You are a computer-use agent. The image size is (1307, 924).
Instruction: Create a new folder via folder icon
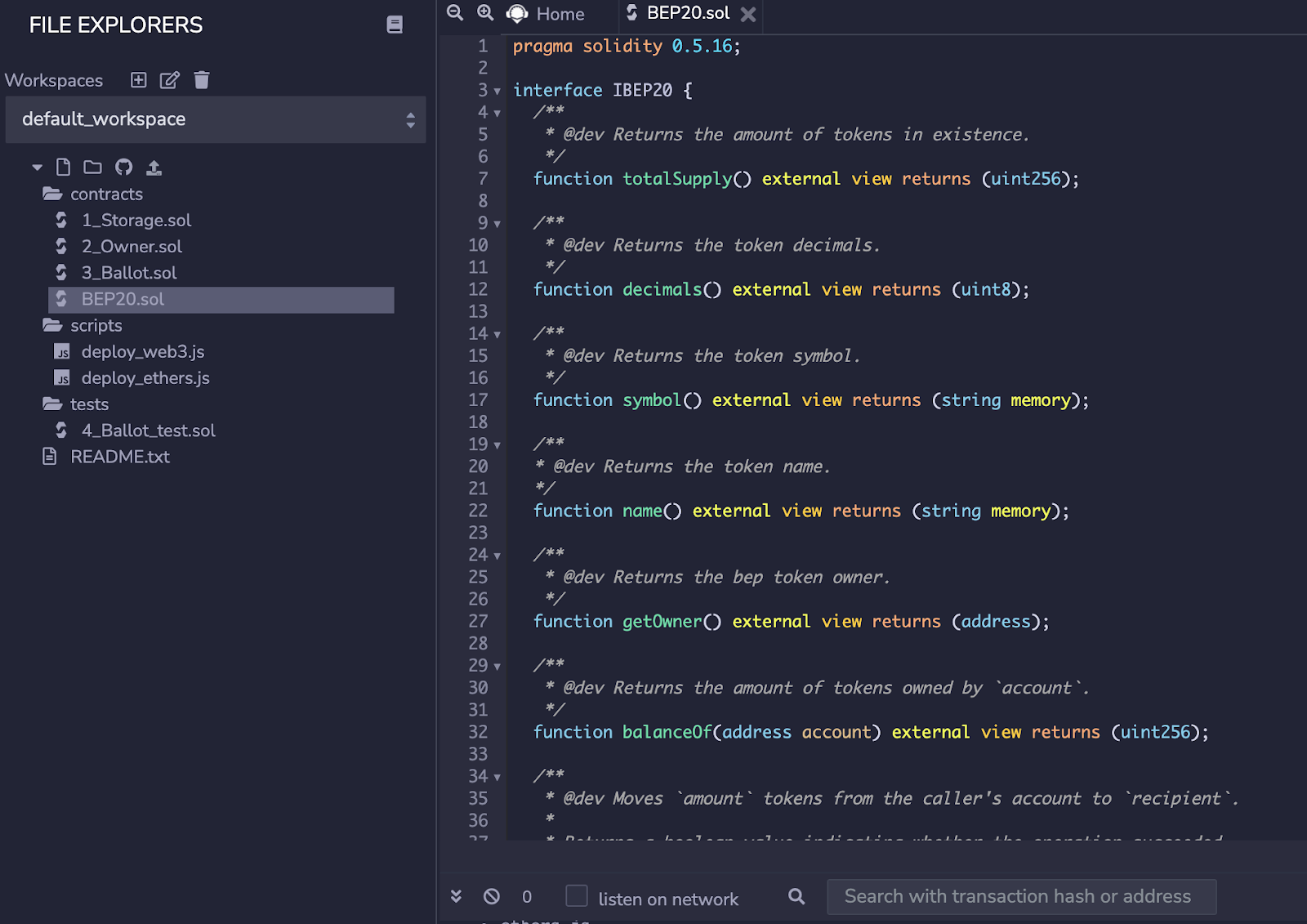pyautogui.click(x=93, y=167)
